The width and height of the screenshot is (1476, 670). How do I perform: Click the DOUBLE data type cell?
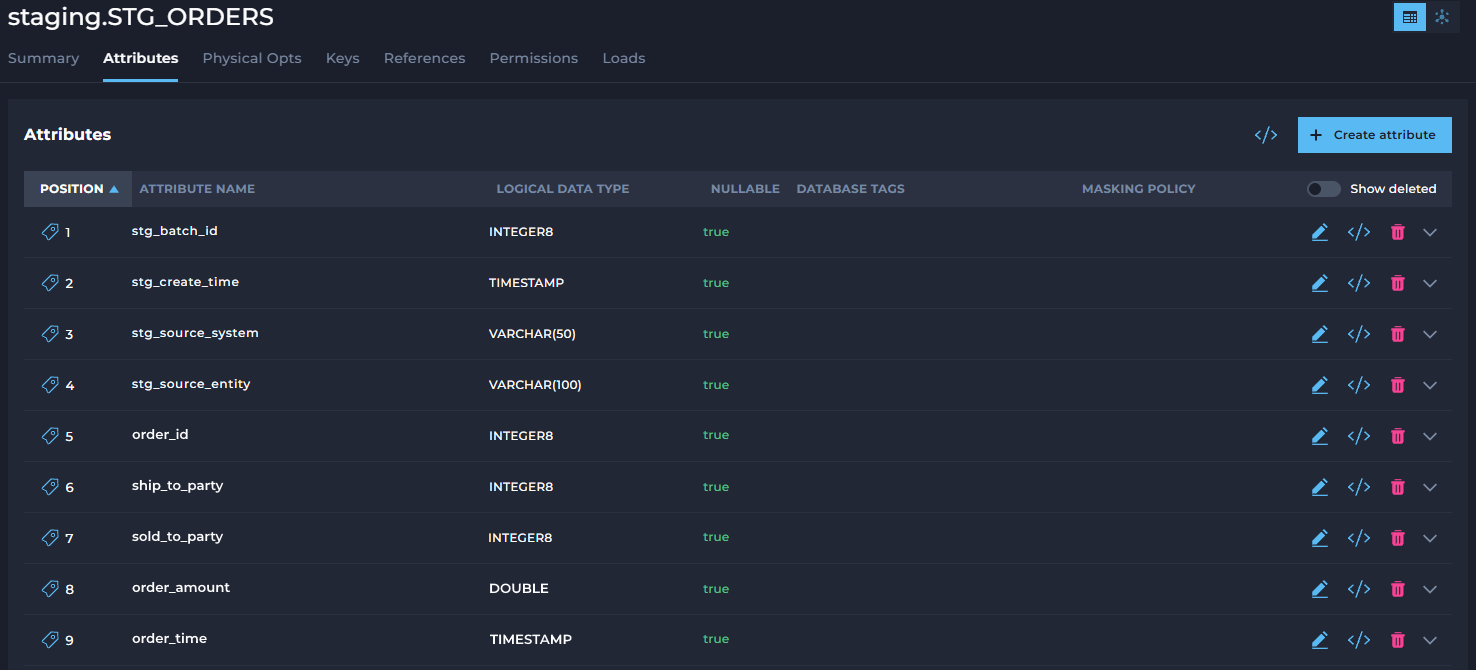coord(519,589)
